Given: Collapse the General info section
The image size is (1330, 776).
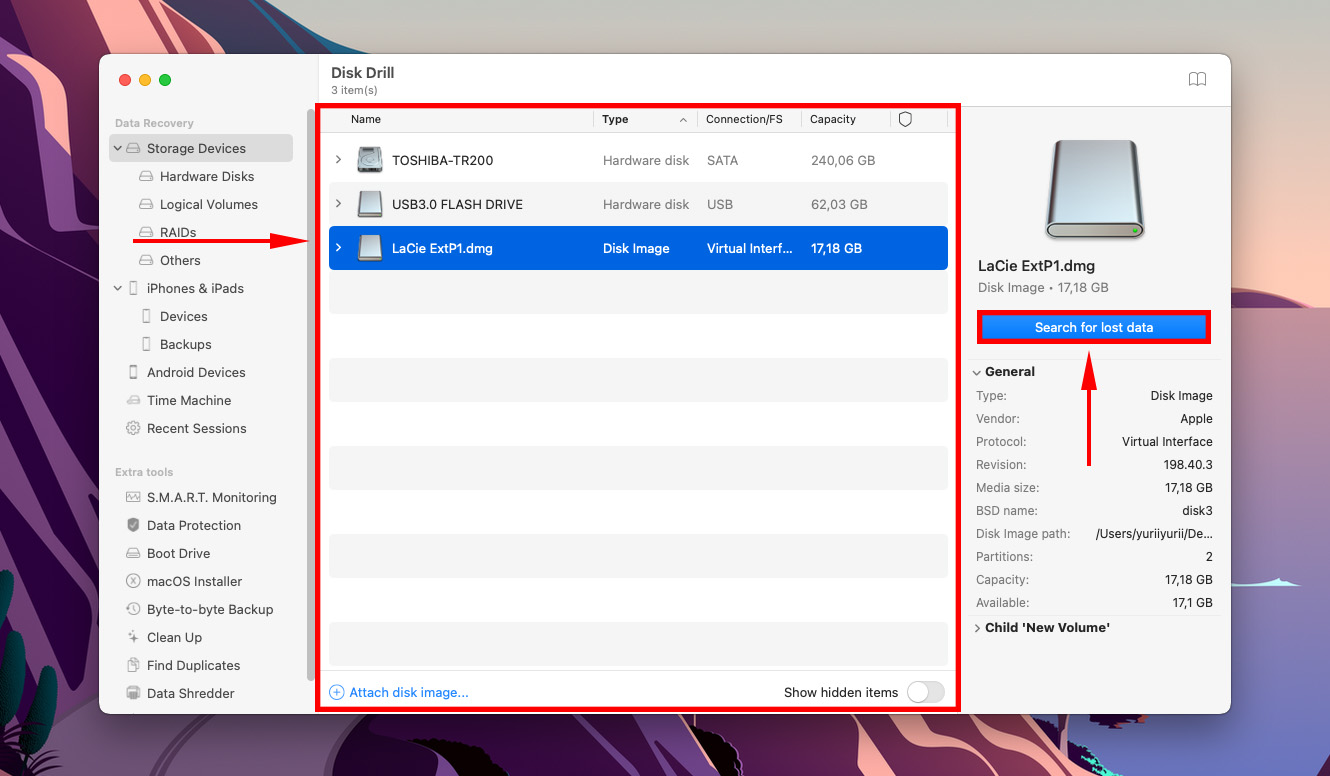Looking at the screenshot, I should [x=977, y=372].
